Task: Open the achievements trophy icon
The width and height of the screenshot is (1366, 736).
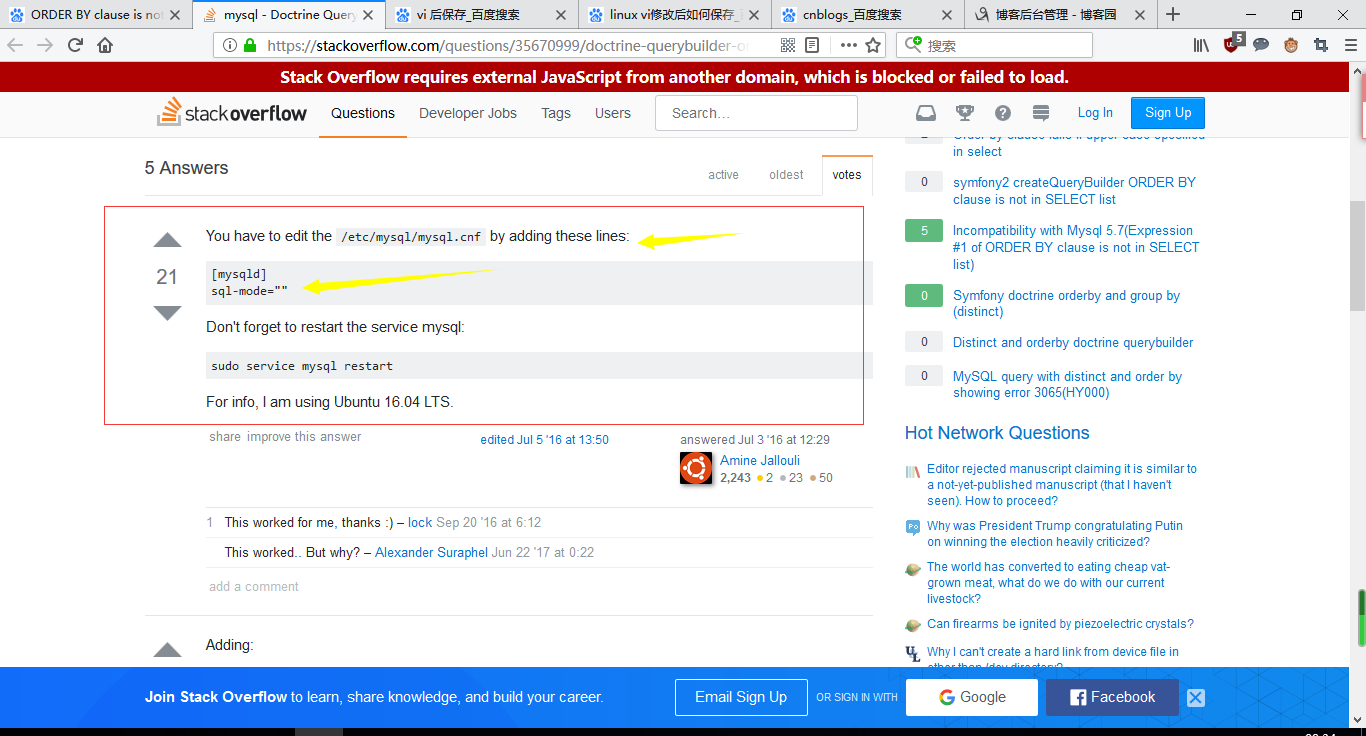Action: (965, 113)
